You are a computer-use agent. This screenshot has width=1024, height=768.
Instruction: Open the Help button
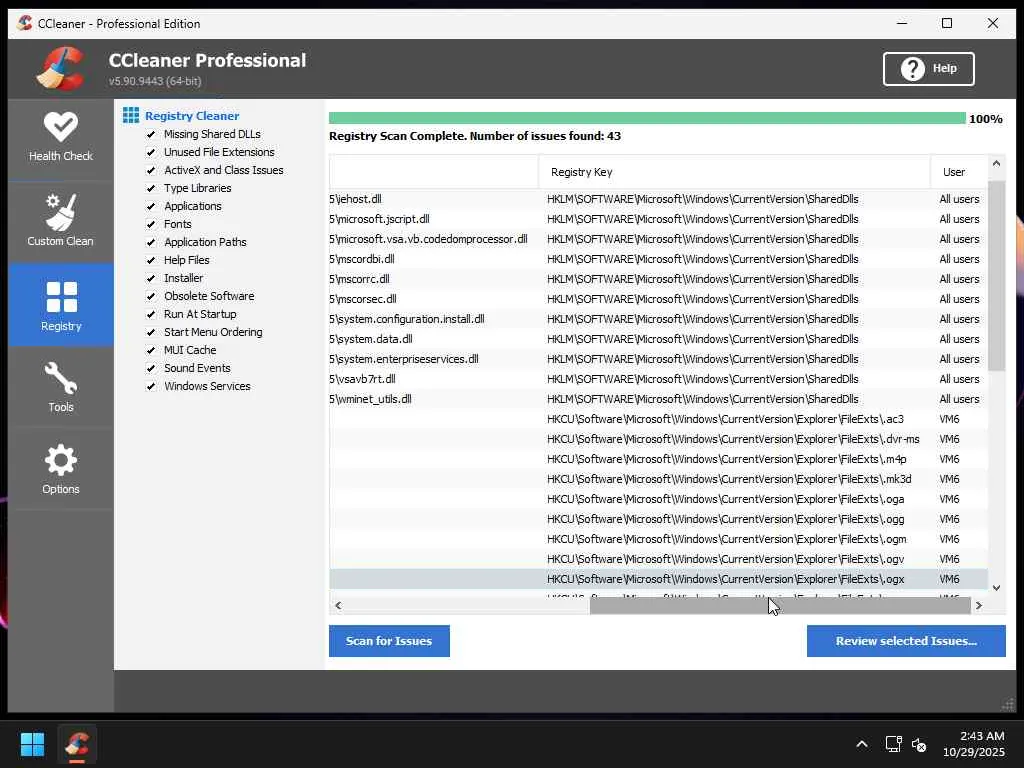click(928, 69)
